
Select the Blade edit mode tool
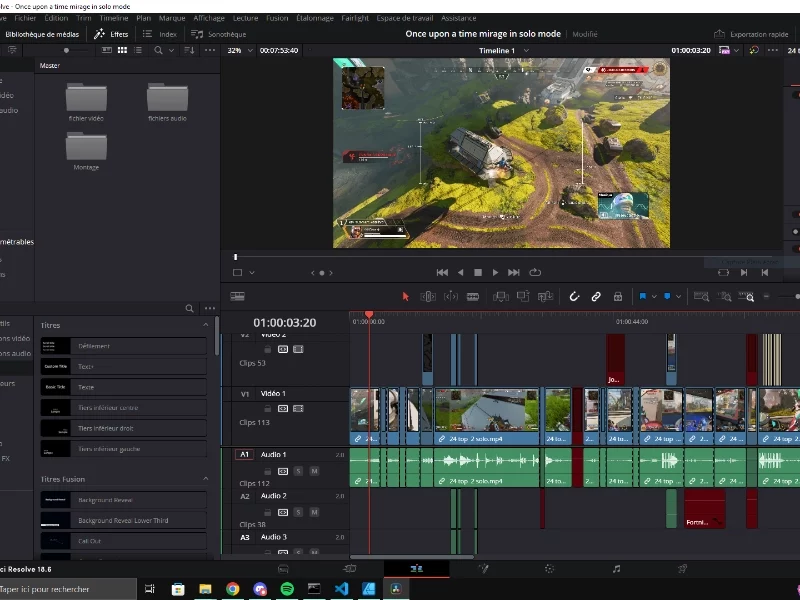[473, 296]
